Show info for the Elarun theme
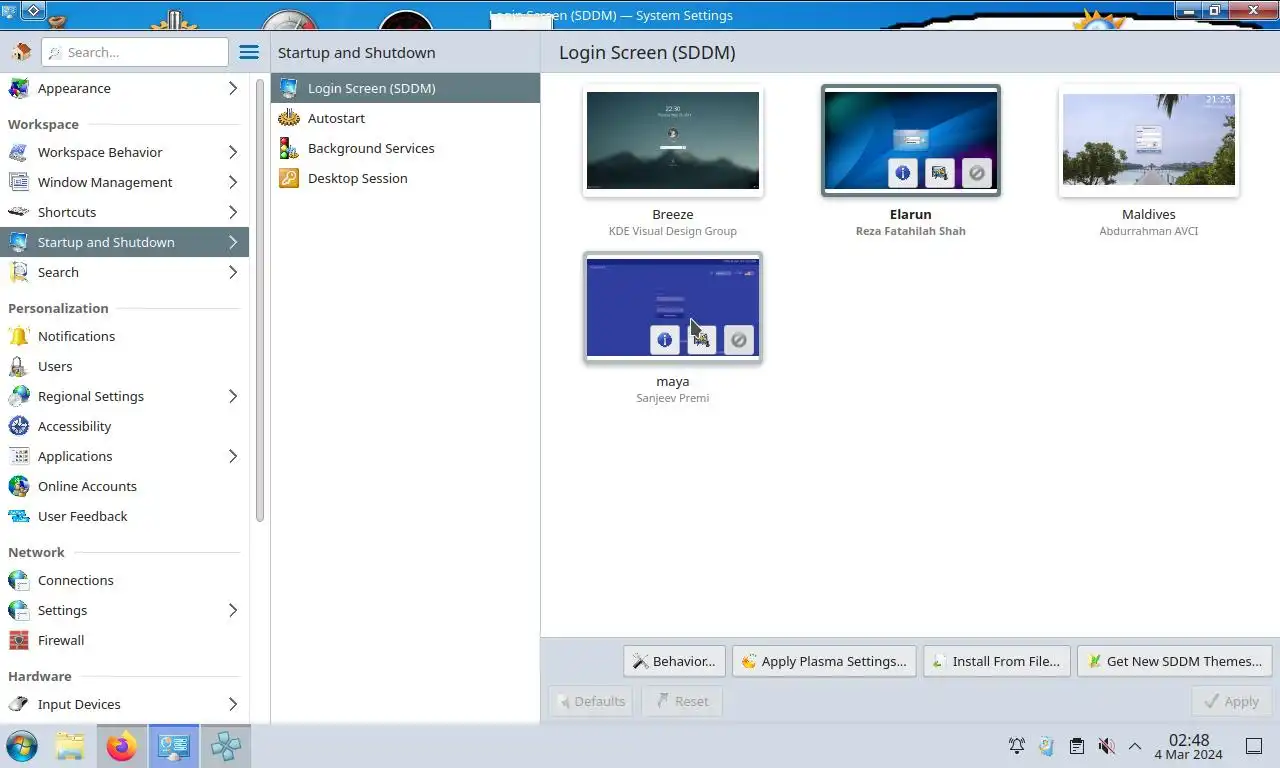Viewport: 1280px width, 768px height. point(903,173)
